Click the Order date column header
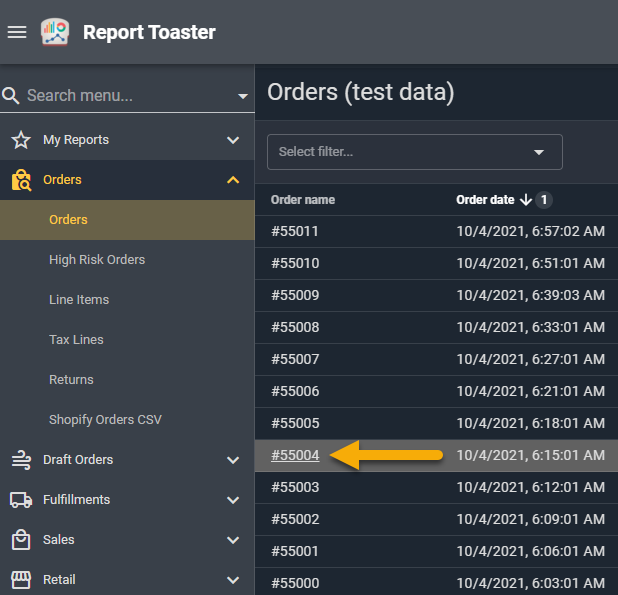618x595 pixels. coord(485,200)
